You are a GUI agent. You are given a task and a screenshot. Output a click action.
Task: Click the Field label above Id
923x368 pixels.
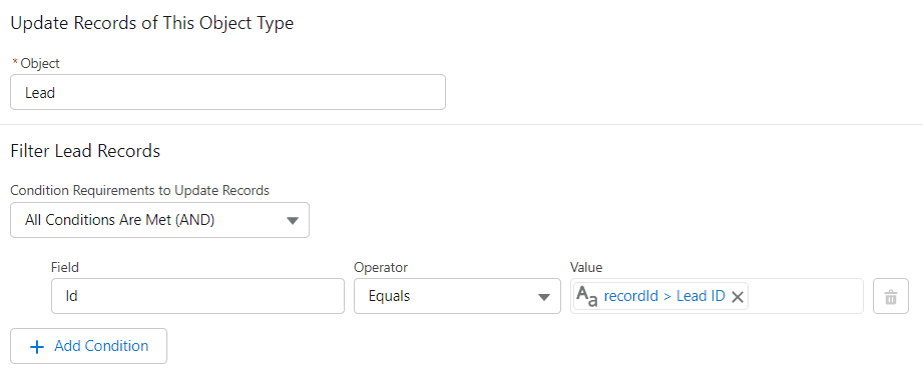coord(65,268)
